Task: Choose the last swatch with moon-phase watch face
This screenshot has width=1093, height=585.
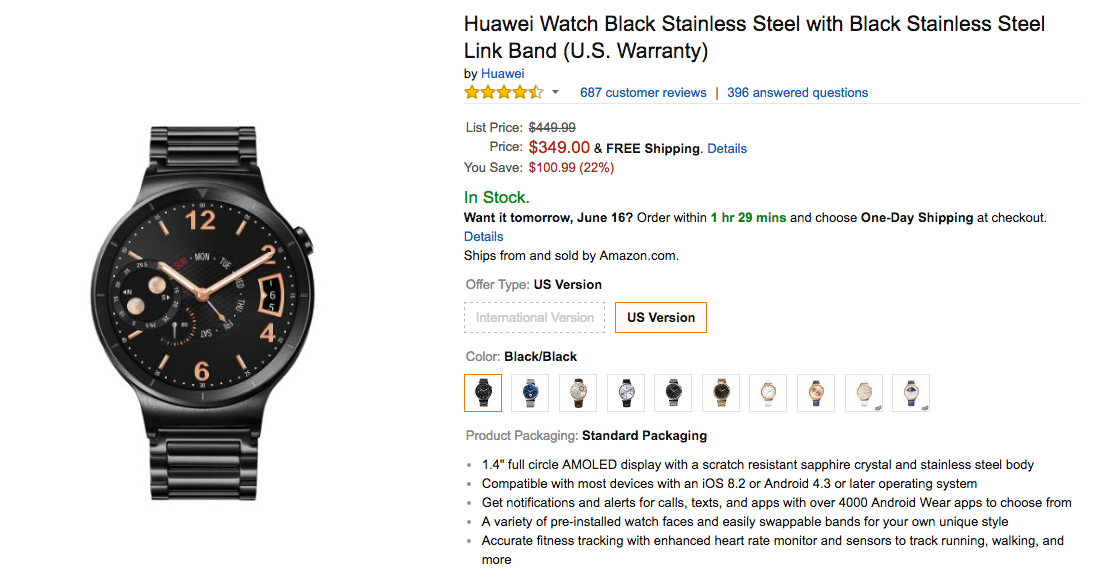Action: [911, 393]
